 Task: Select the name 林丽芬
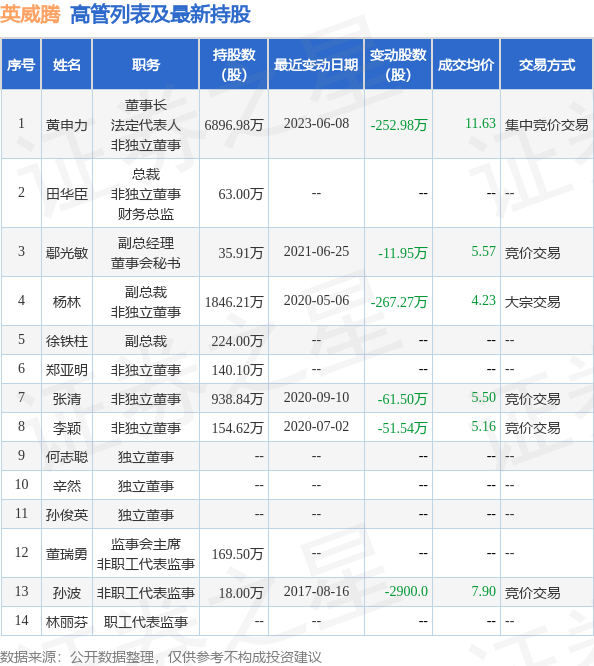point(67,622)
